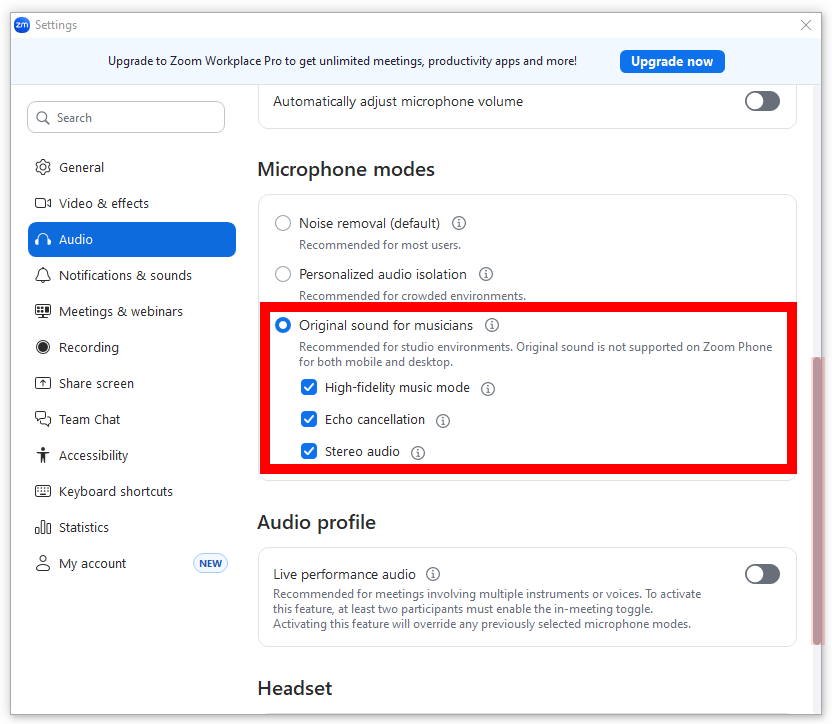Click the Team Chat speech bubble icon
Viewport: 832px width, 724px height.
point(42,419)
